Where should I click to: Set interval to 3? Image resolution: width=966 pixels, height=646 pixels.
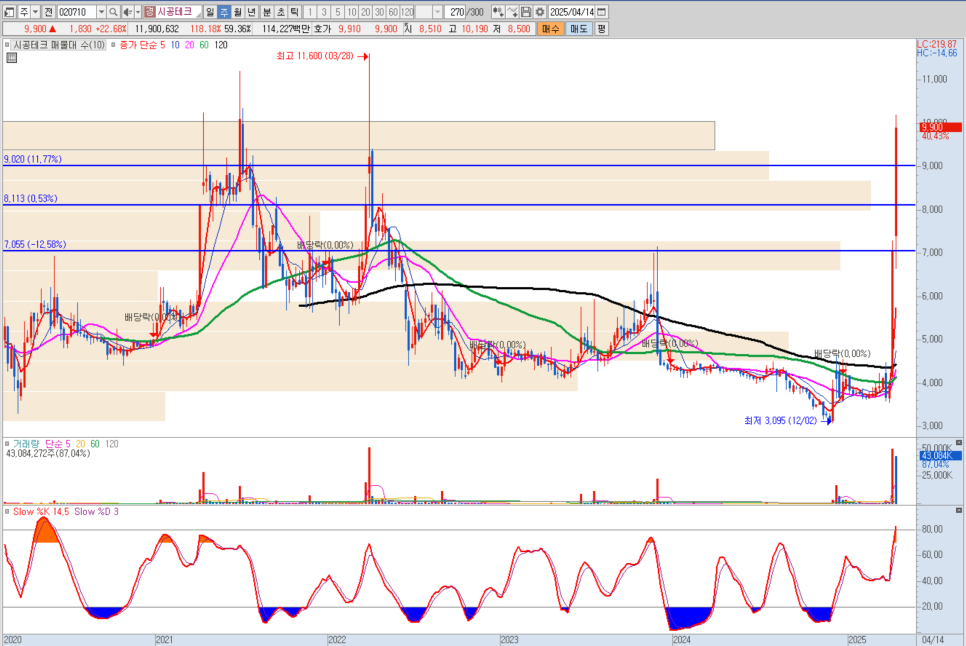click(x=324, y=12)
